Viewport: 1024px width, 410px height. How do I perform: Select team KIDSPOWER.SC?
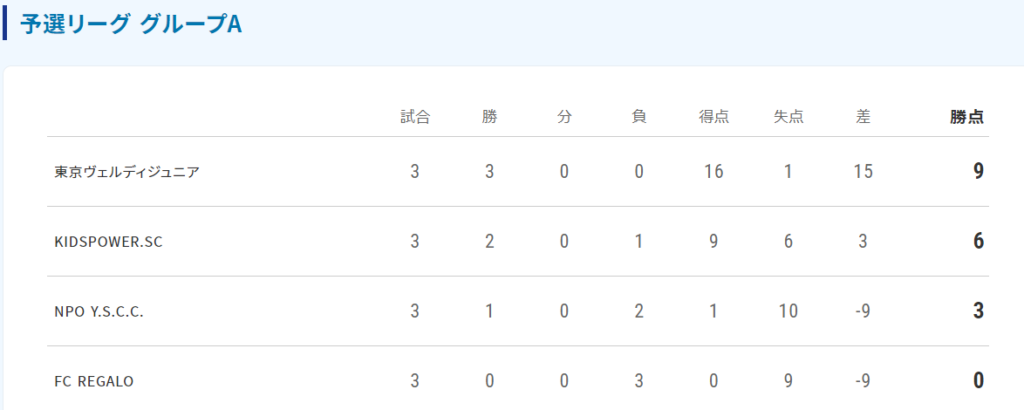point(108,241)
